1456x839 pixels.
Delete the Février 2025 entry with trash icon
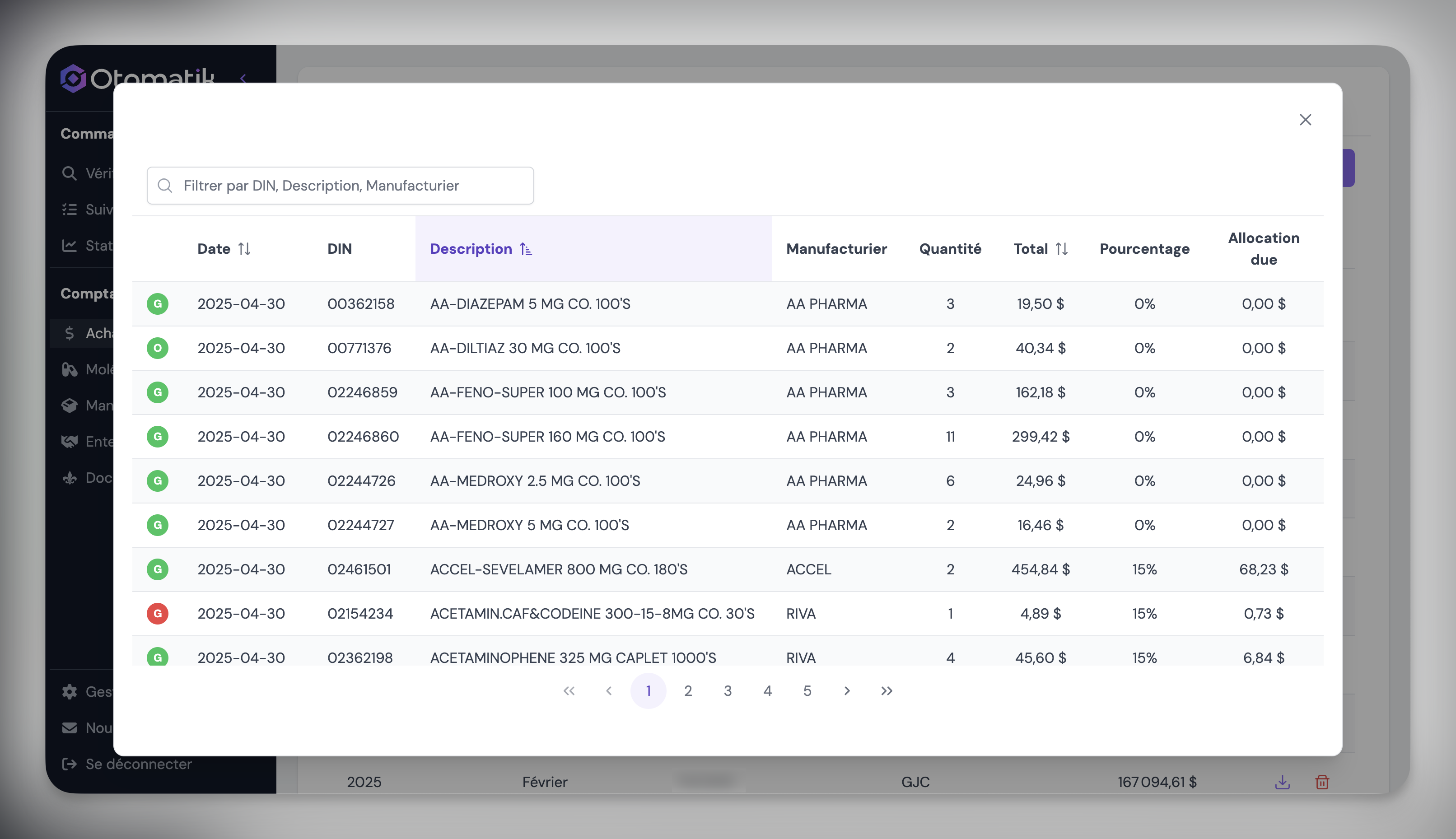(1322, 782)
